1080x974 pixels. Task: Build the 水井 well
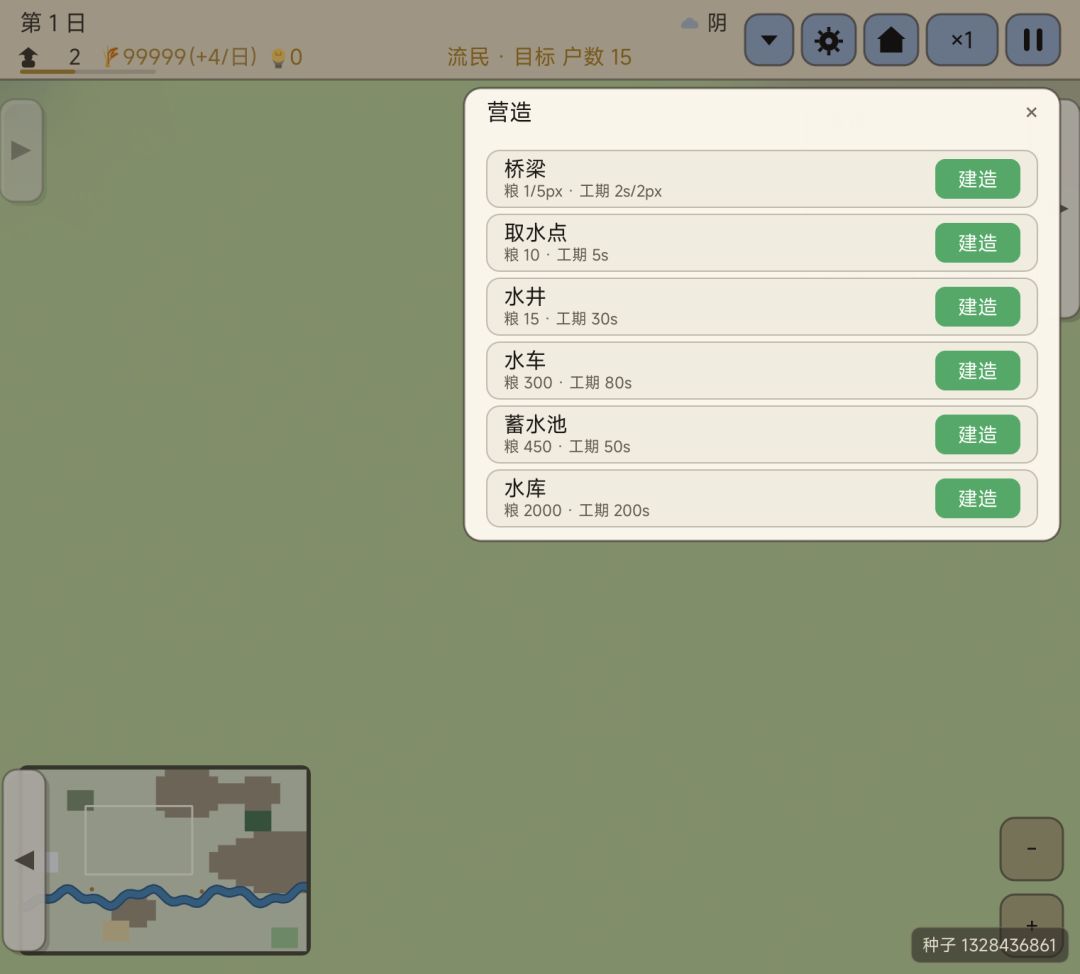tap(977, 307)
